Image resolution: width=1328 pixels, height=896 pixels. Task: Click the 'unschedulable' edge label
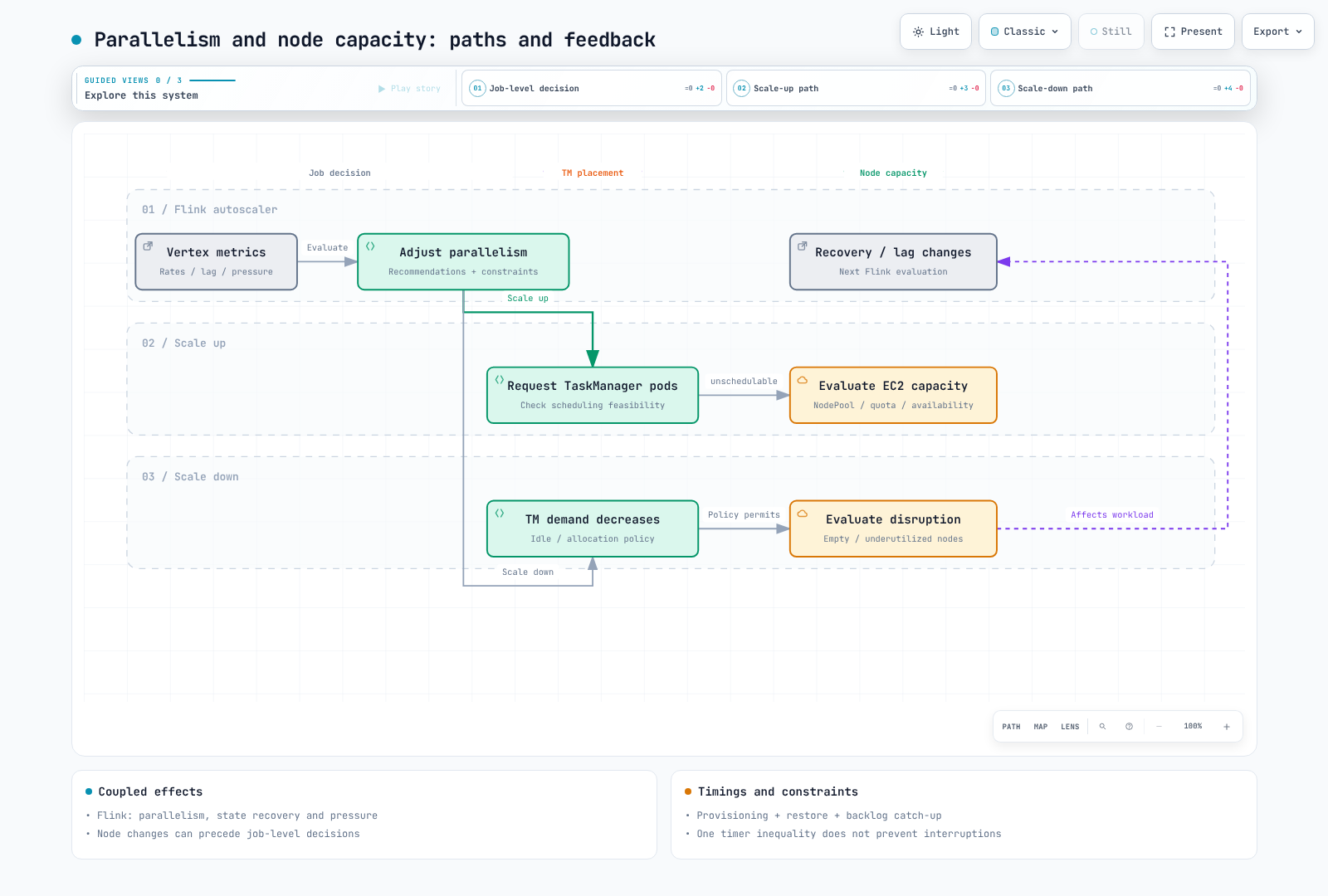[x=744, y=382]
